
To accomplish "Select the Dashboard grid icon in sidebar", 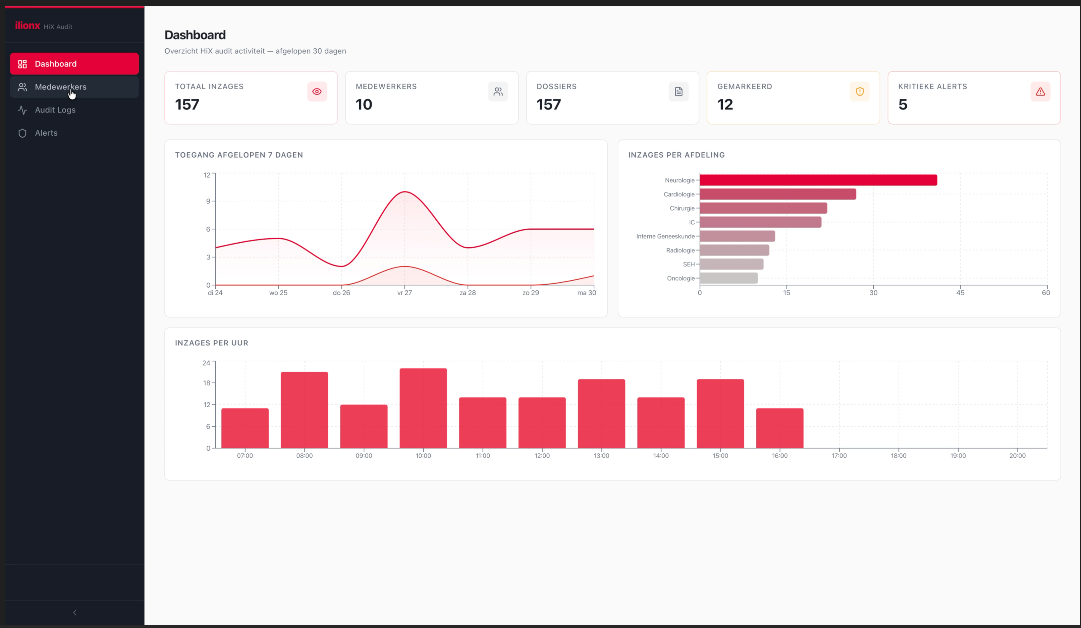I will point(21,63).
